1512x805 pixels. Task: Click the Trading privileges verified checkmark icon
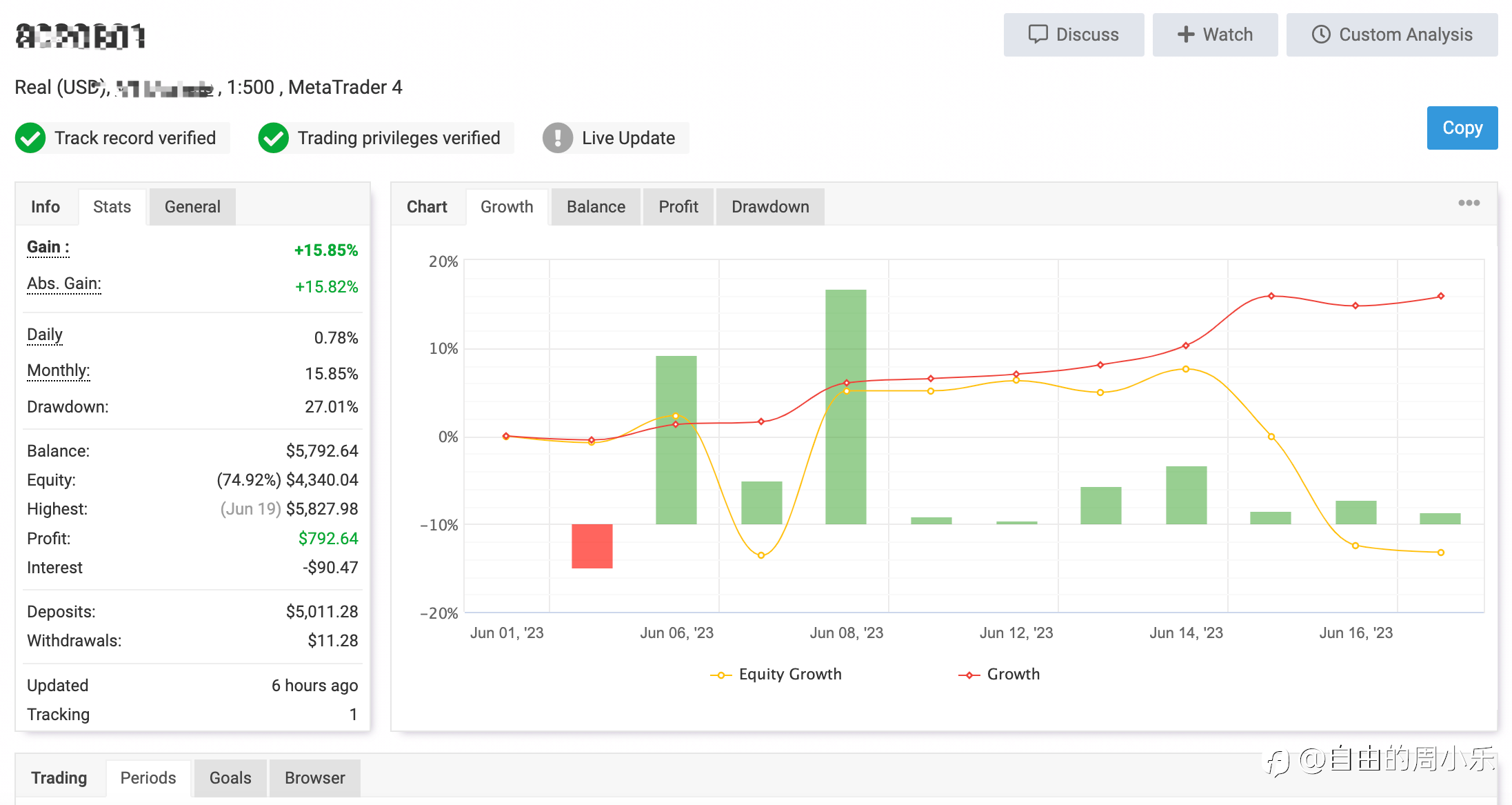274,138
